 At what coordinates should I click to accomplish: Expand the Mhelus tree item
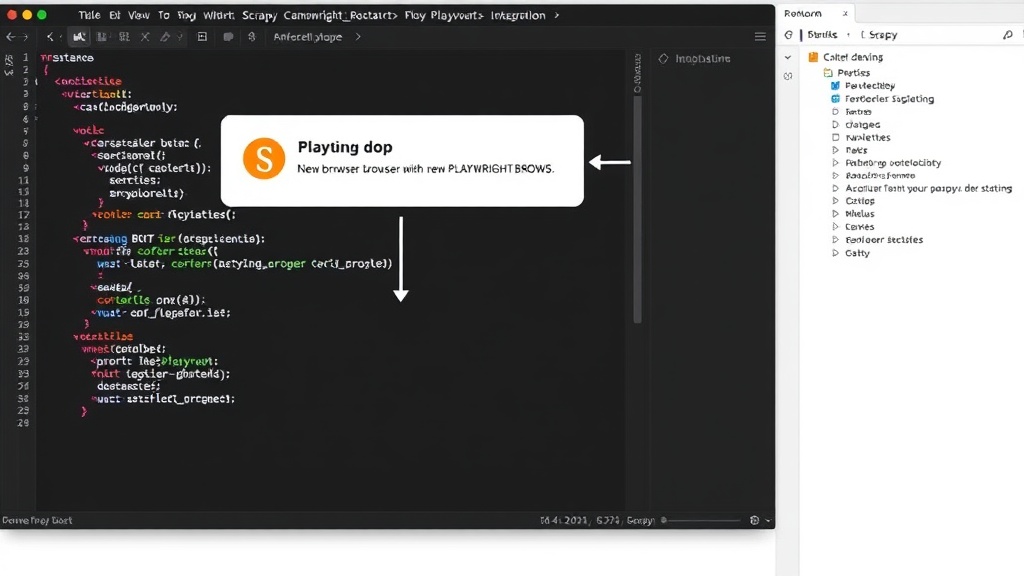tap(835, 214)
